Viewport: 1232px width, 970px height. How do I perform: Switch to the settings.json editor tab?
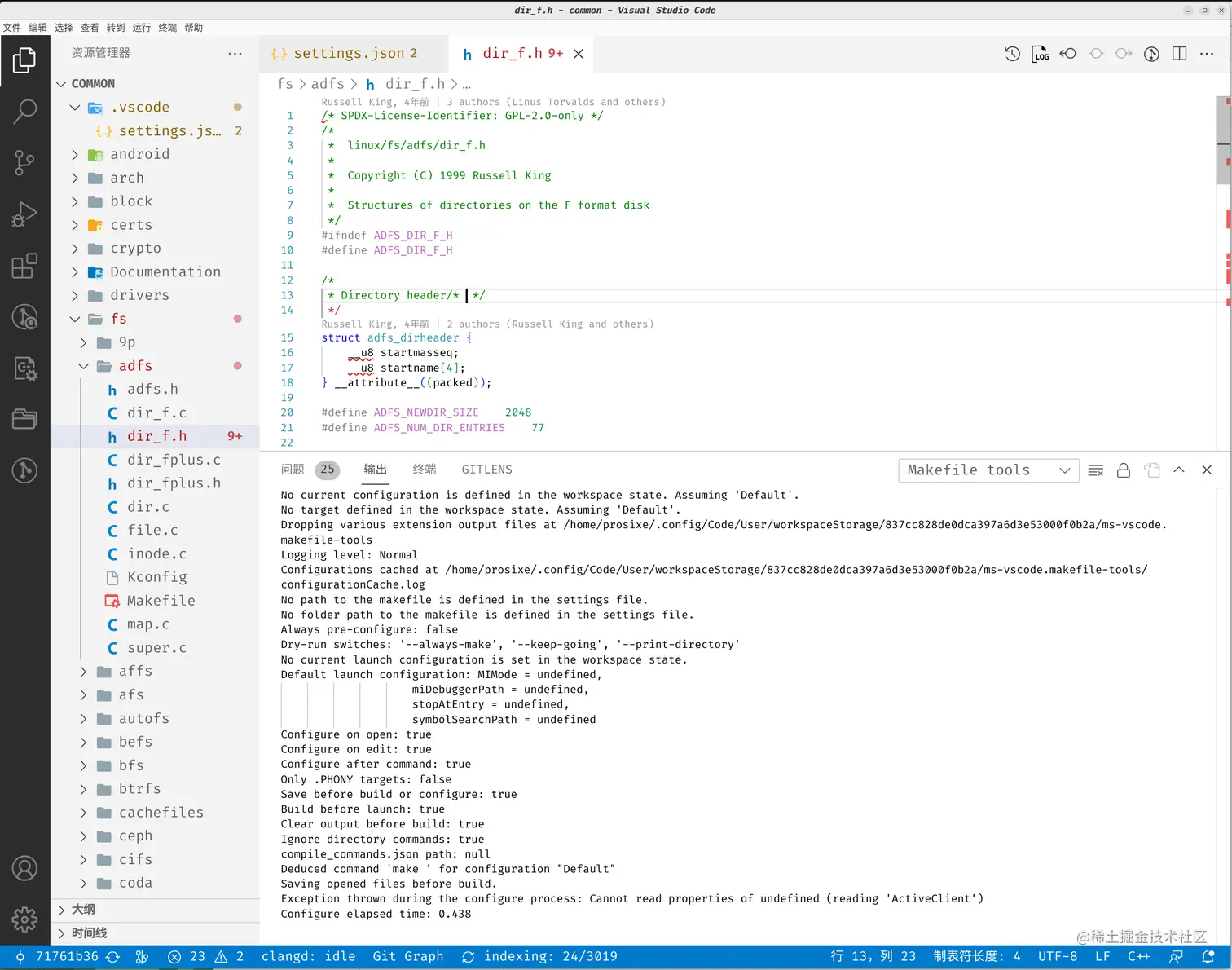click(x=354, y=54)
